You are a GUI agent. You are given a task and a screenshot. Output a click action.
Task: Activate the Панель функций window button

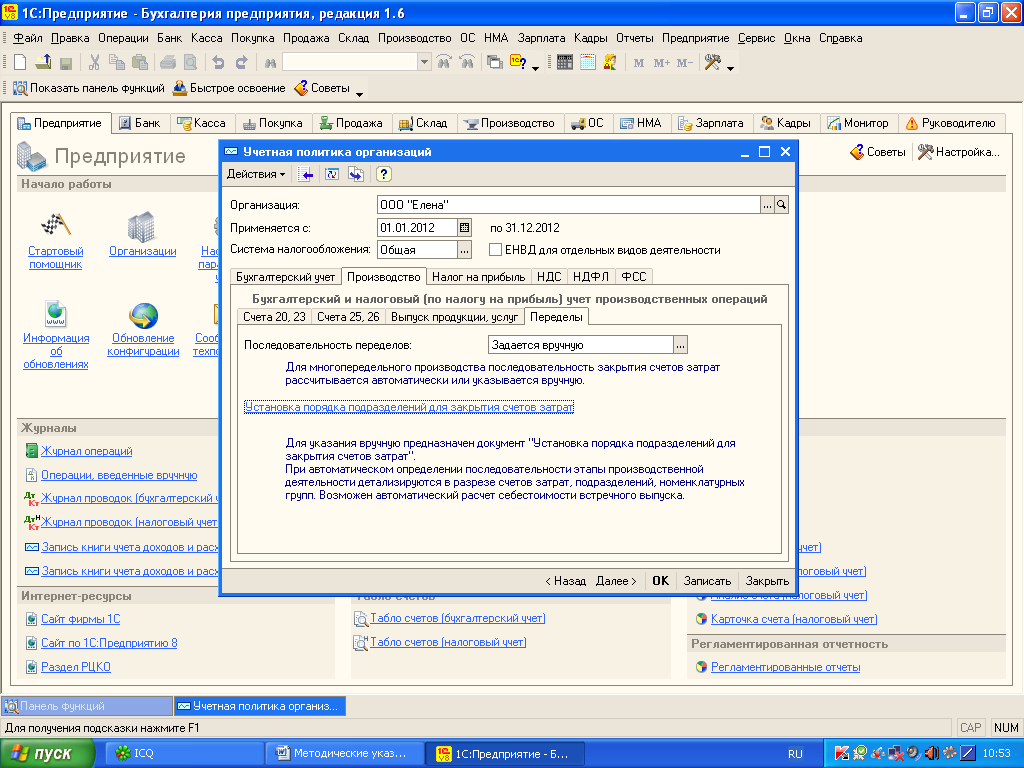(88, 706)
